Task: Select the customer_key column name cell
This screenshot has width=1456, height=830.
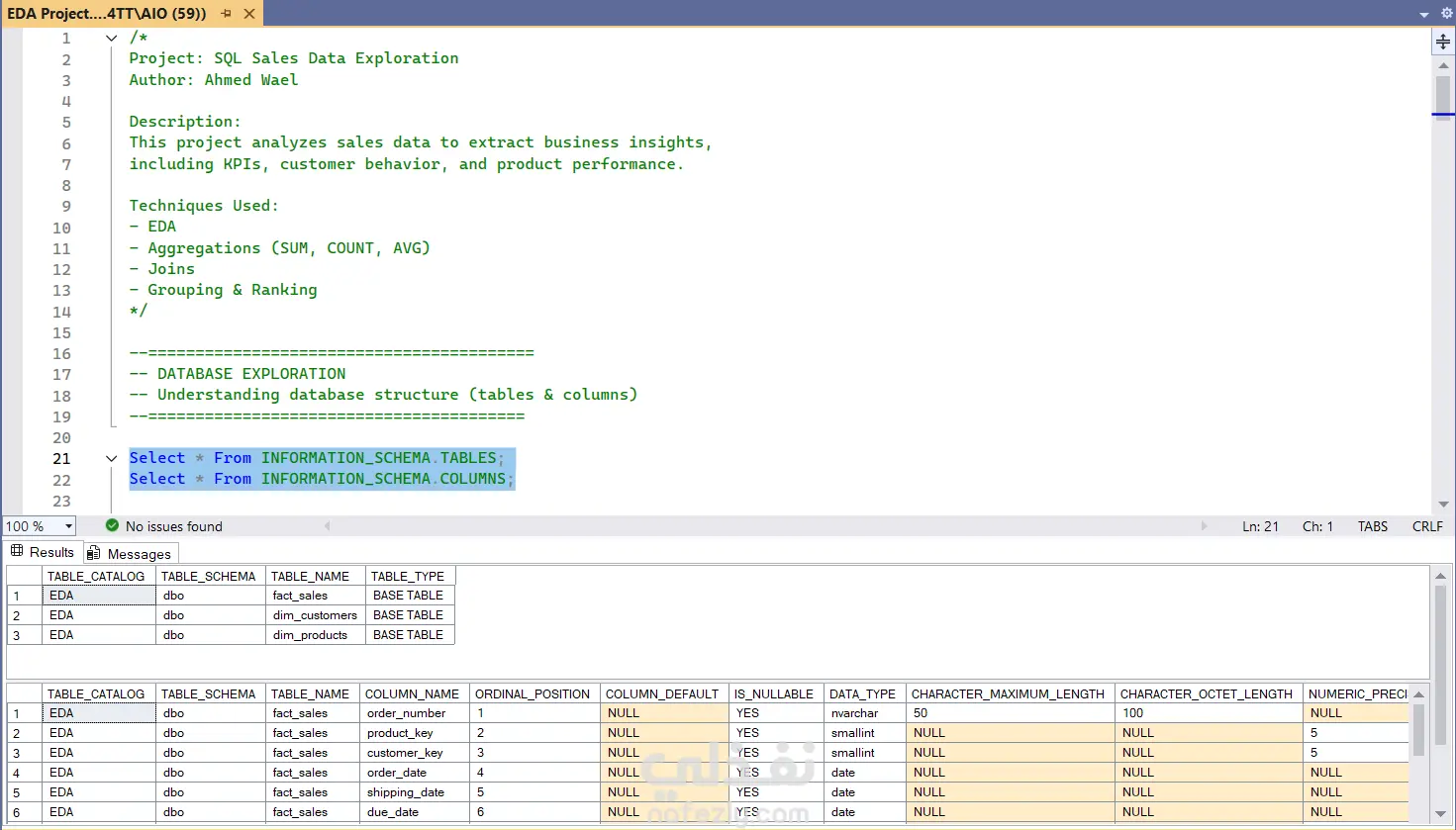Action: click(413, 753)
